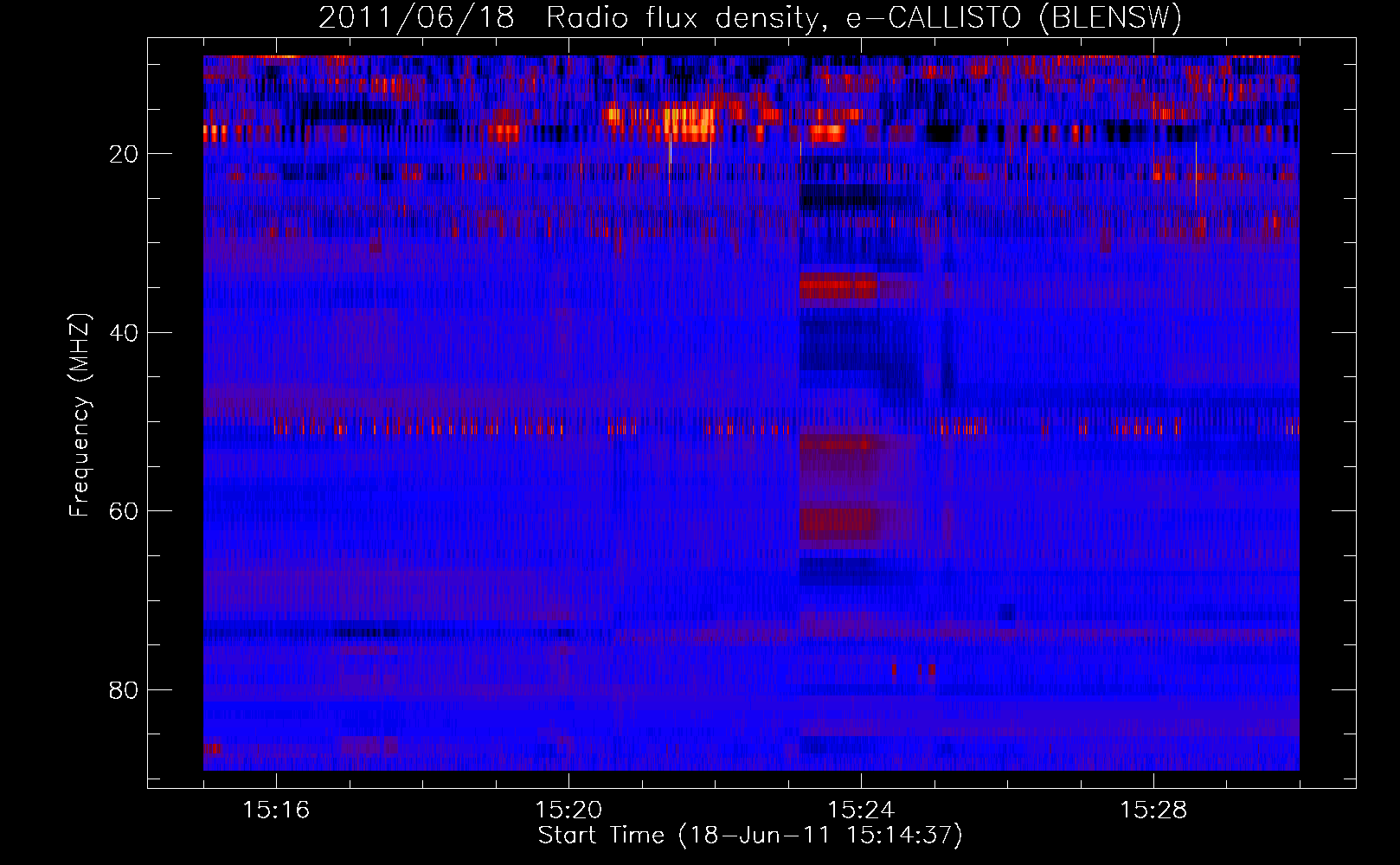Click the 15:20 time tick label
The height and width of the screenshot is (865, 1400).
[568, 811]
